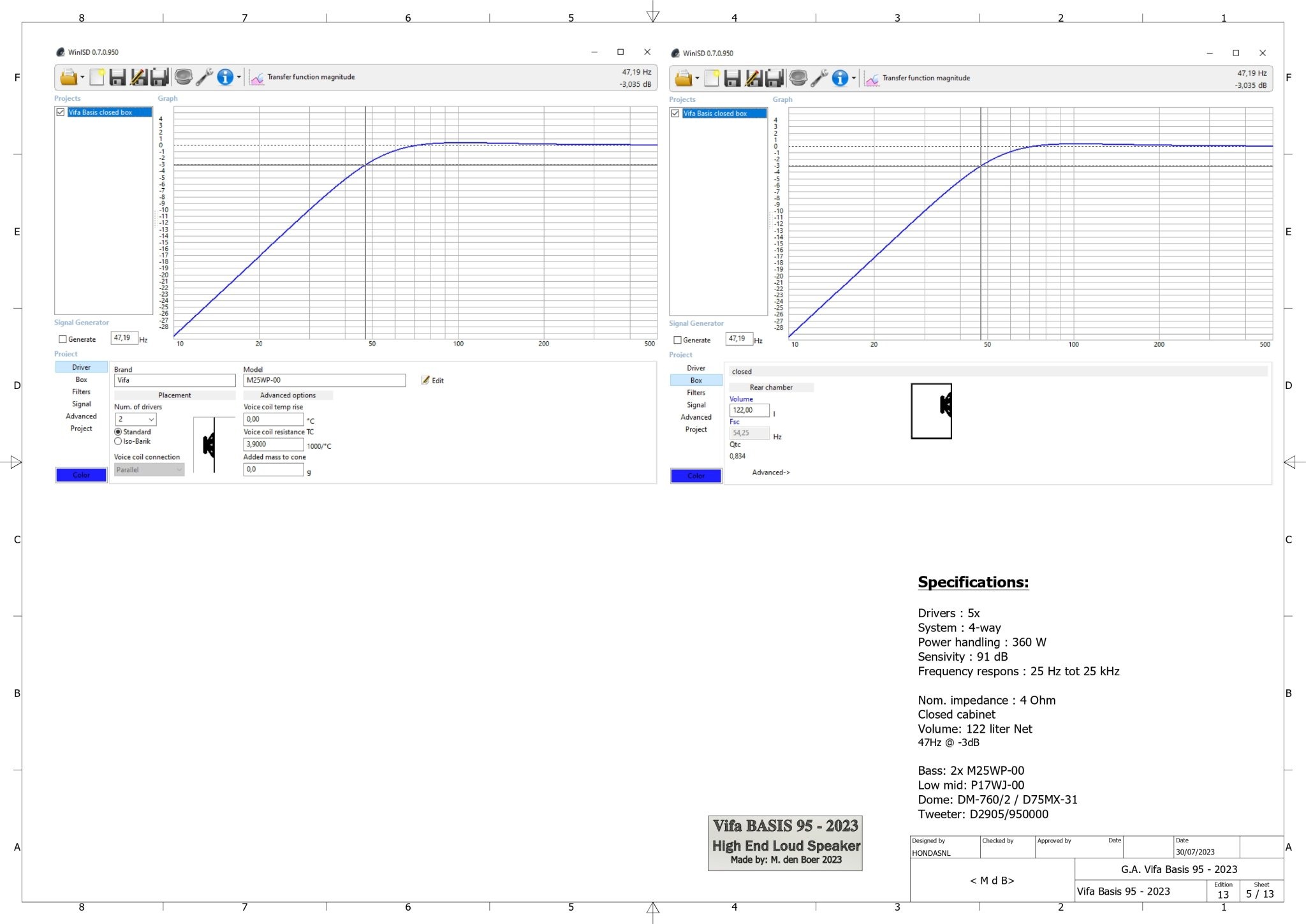The width and height of the screenshot is (1306, 924).
Task: Select Standard driver placement radio
Action: click(118, 432)
